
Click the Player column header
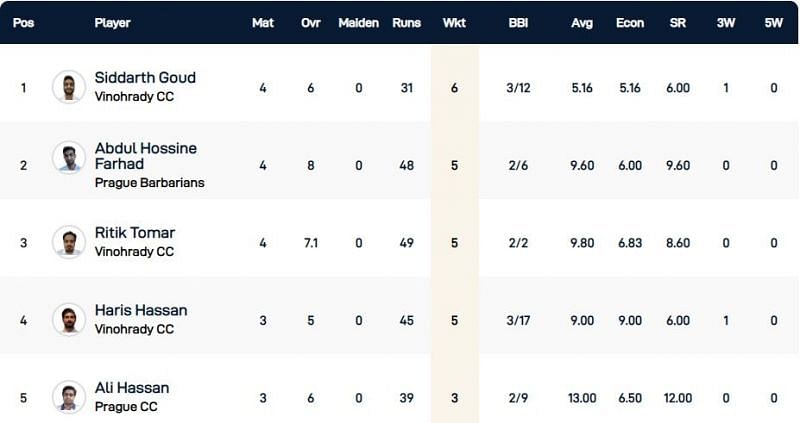pos(112,22)
